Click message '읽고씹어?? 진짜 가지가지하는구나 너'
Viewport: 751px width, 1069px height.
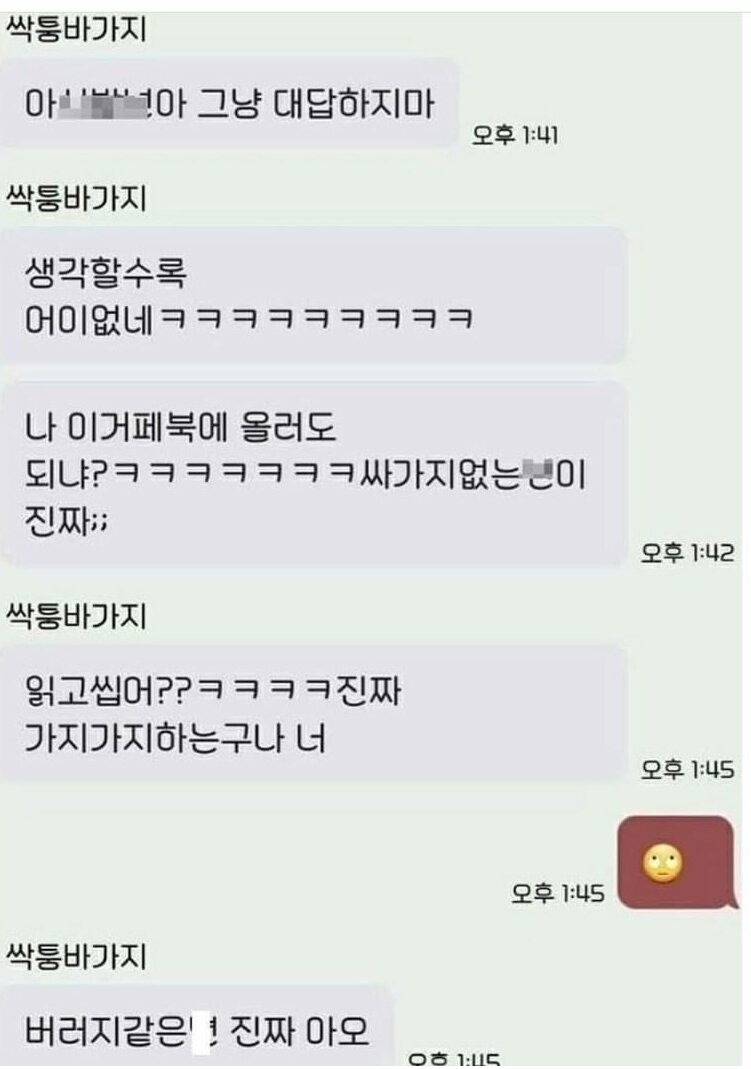click(x=313, y=714)
